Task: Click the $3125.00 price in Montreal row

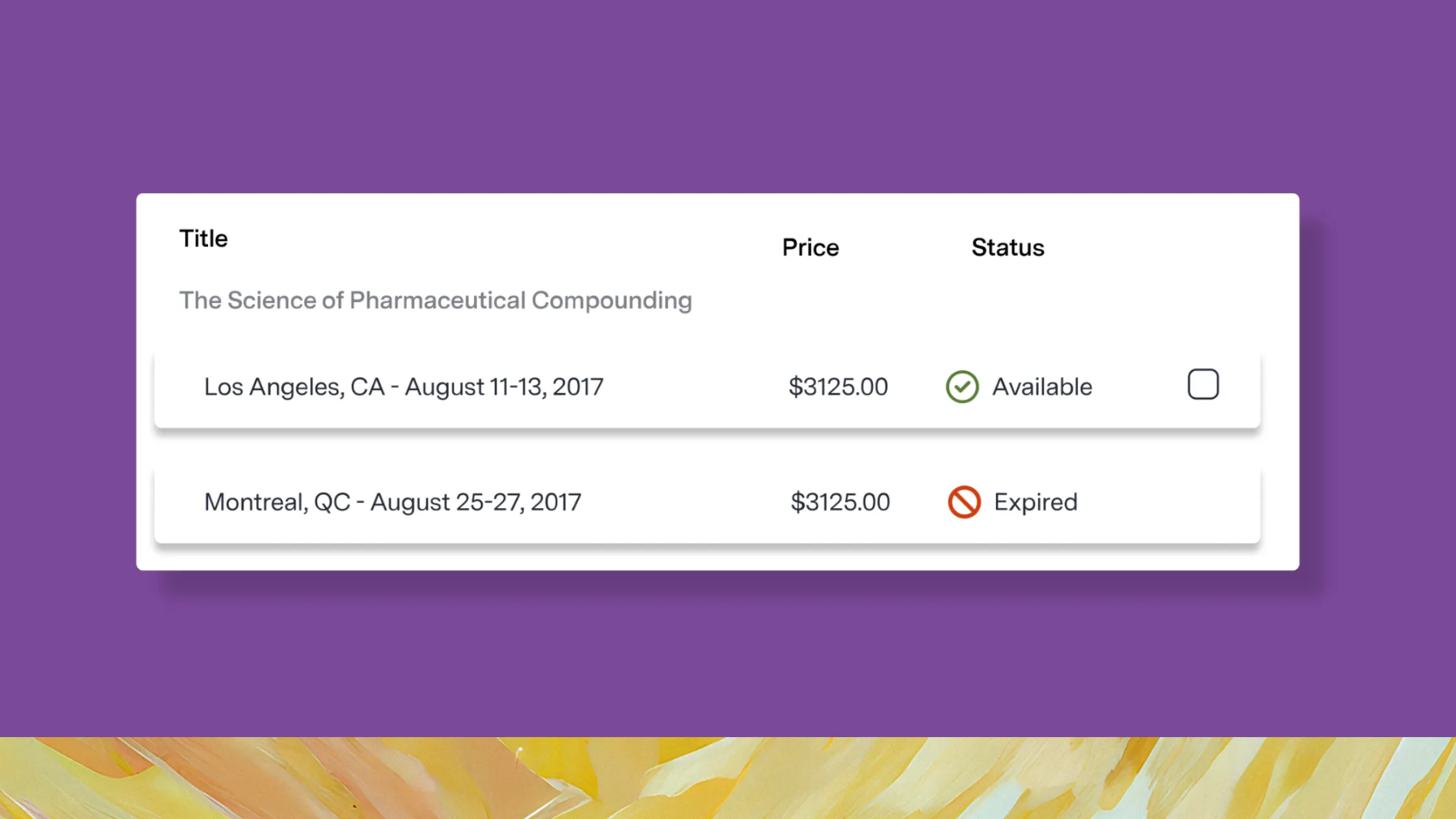Action: point(840,502)
